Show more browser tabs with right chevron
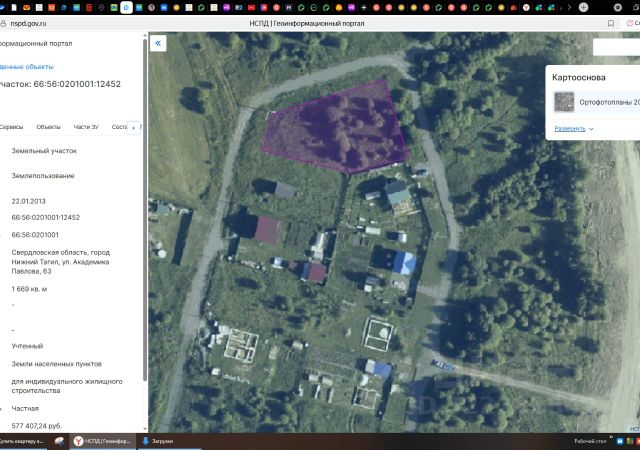The width and height of the screenshot is (640, 450). pos(569,7)
